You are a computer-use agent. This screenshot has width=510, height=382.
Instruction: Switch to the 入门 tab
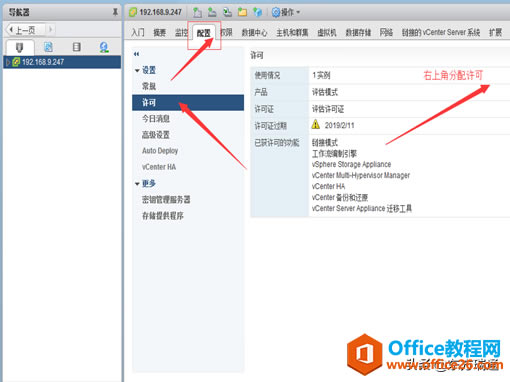(138, 33)
